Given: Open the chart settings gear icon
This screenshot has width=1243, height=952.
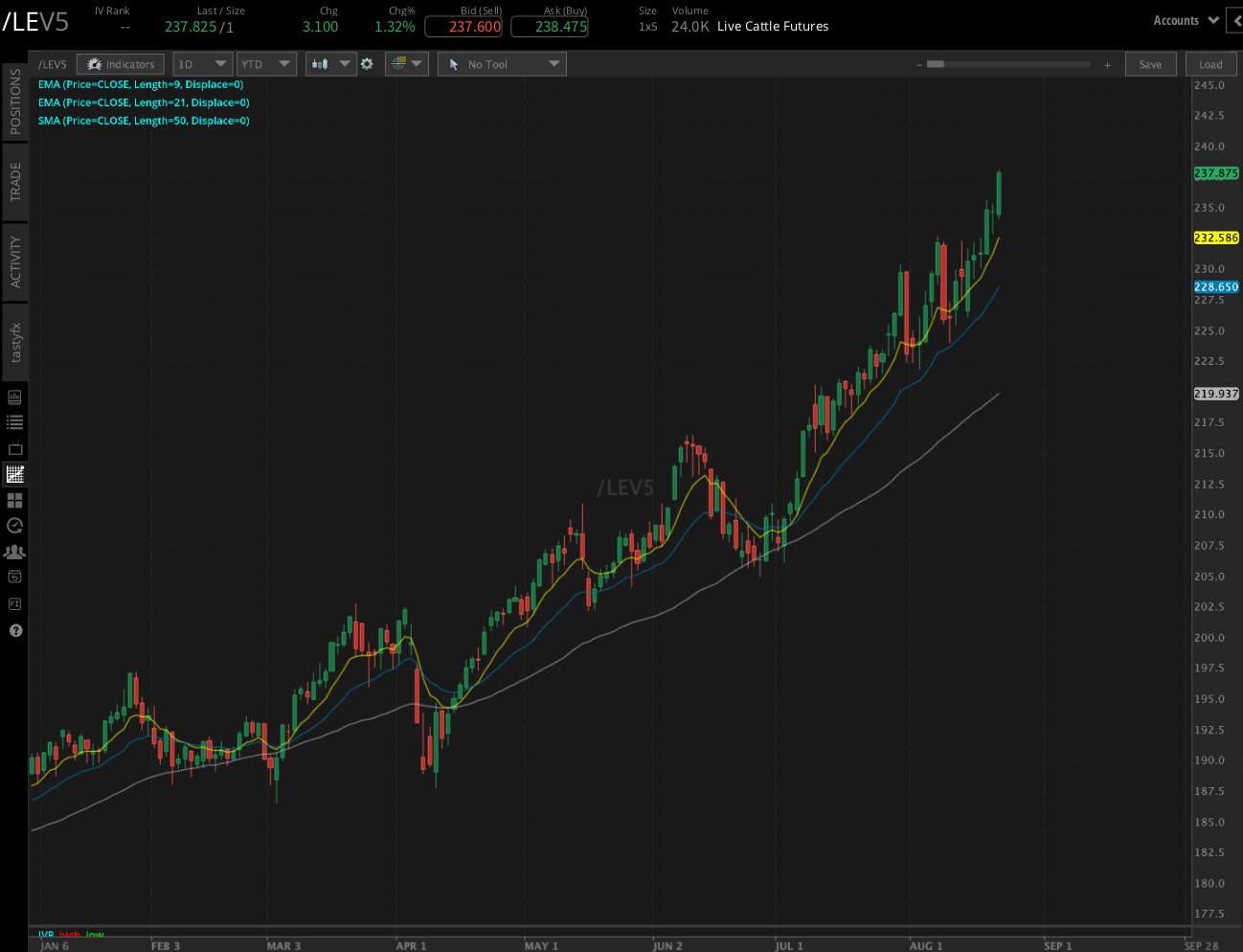Looking at the screenshot, I should point(366,63).
